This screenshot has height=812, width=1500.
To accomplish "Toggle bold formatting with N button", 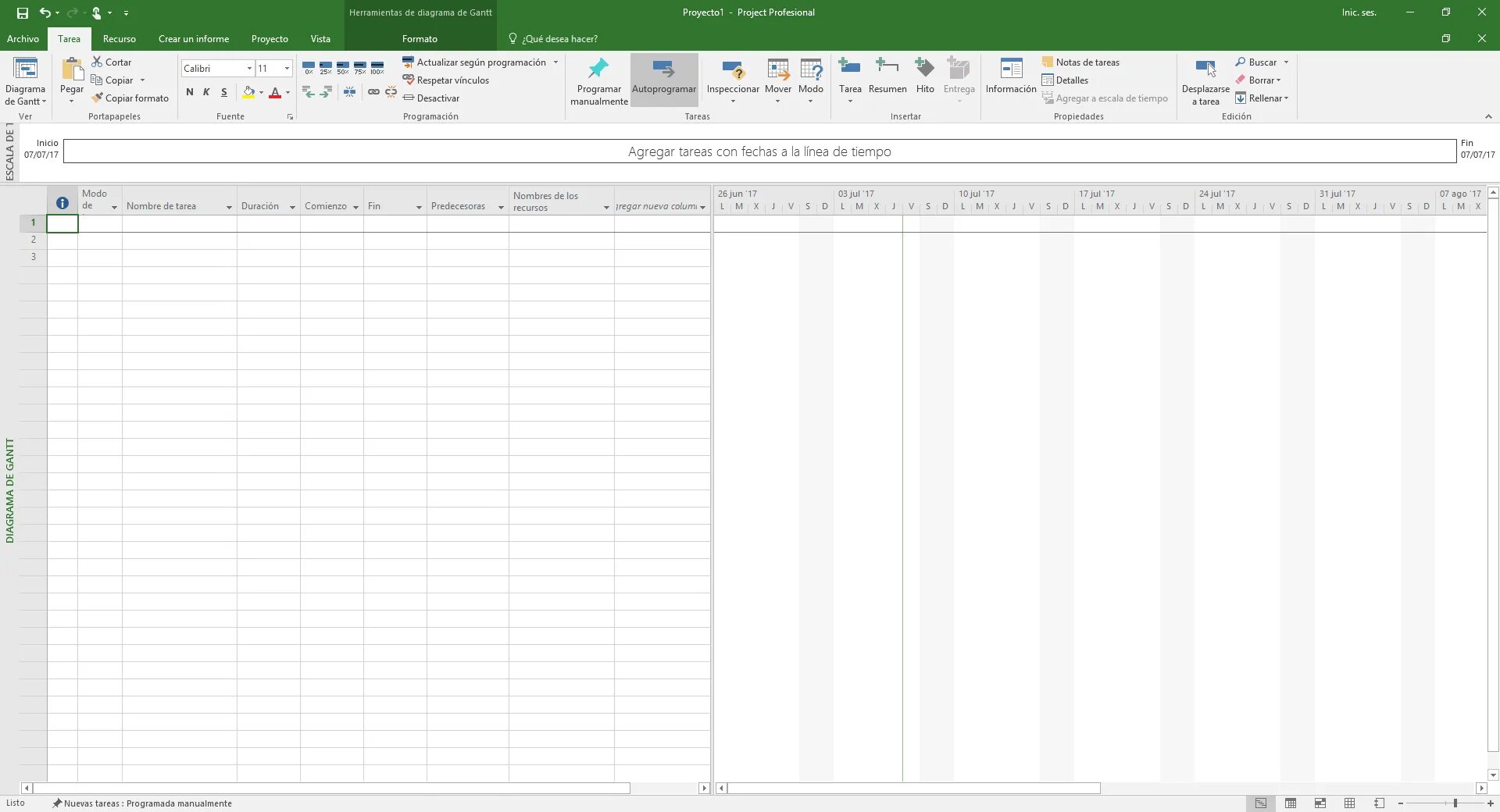I will tap(188, 92).
